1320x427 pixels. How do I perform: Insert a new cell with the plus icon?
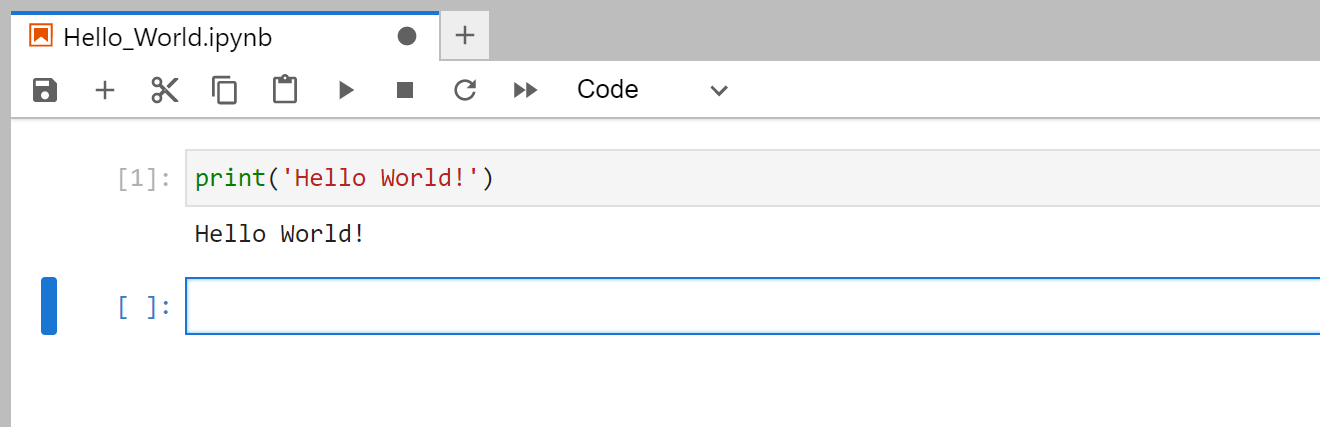point(105,90)
